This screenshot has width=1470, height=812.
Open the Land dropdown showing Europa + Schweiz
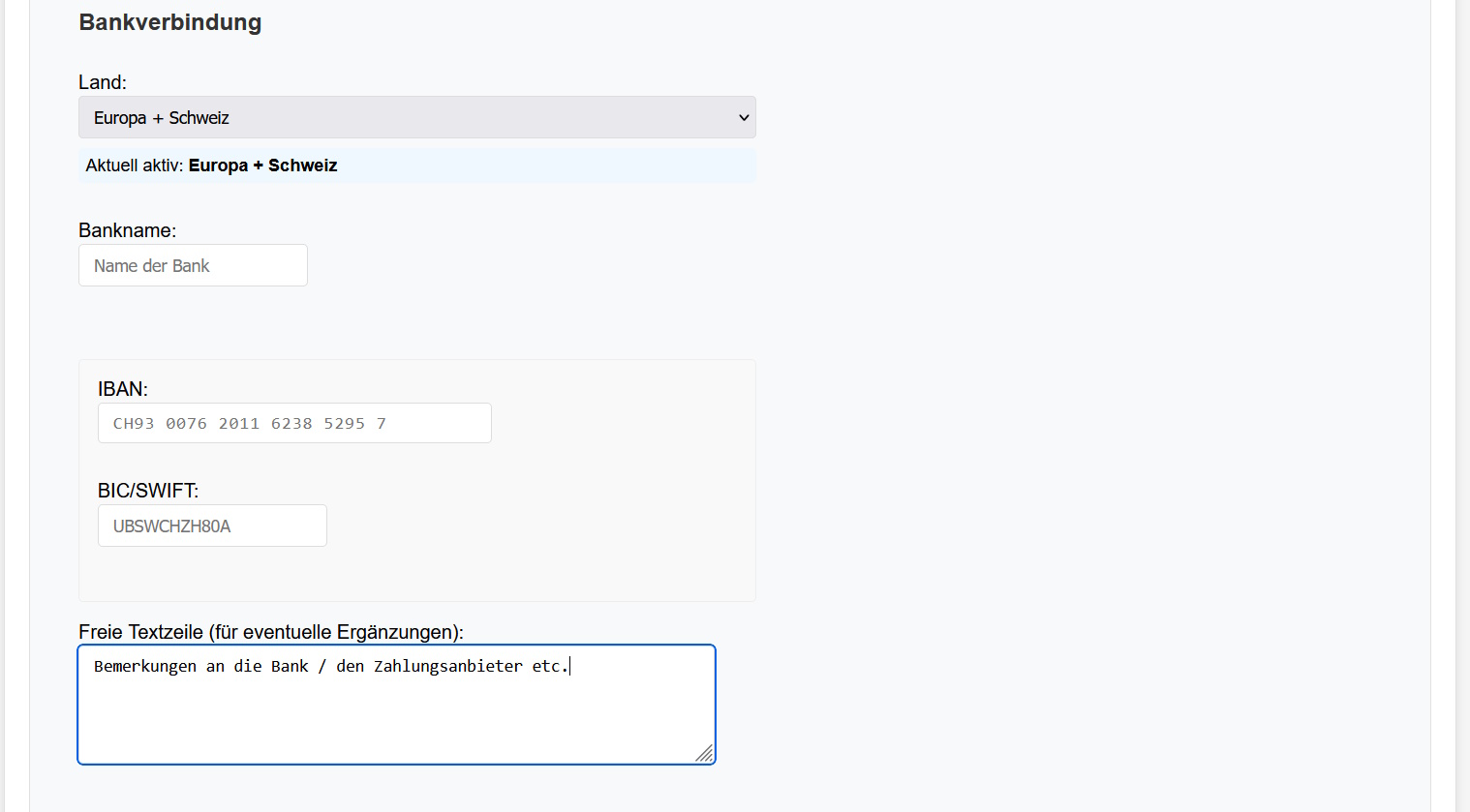coord(416,118)
